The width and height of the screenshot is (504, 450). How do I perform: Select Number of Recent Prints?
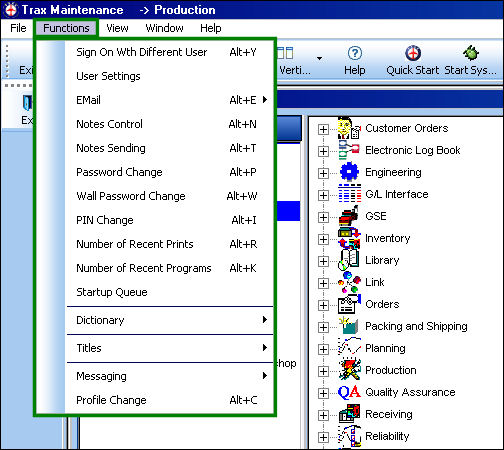[170, 244]
